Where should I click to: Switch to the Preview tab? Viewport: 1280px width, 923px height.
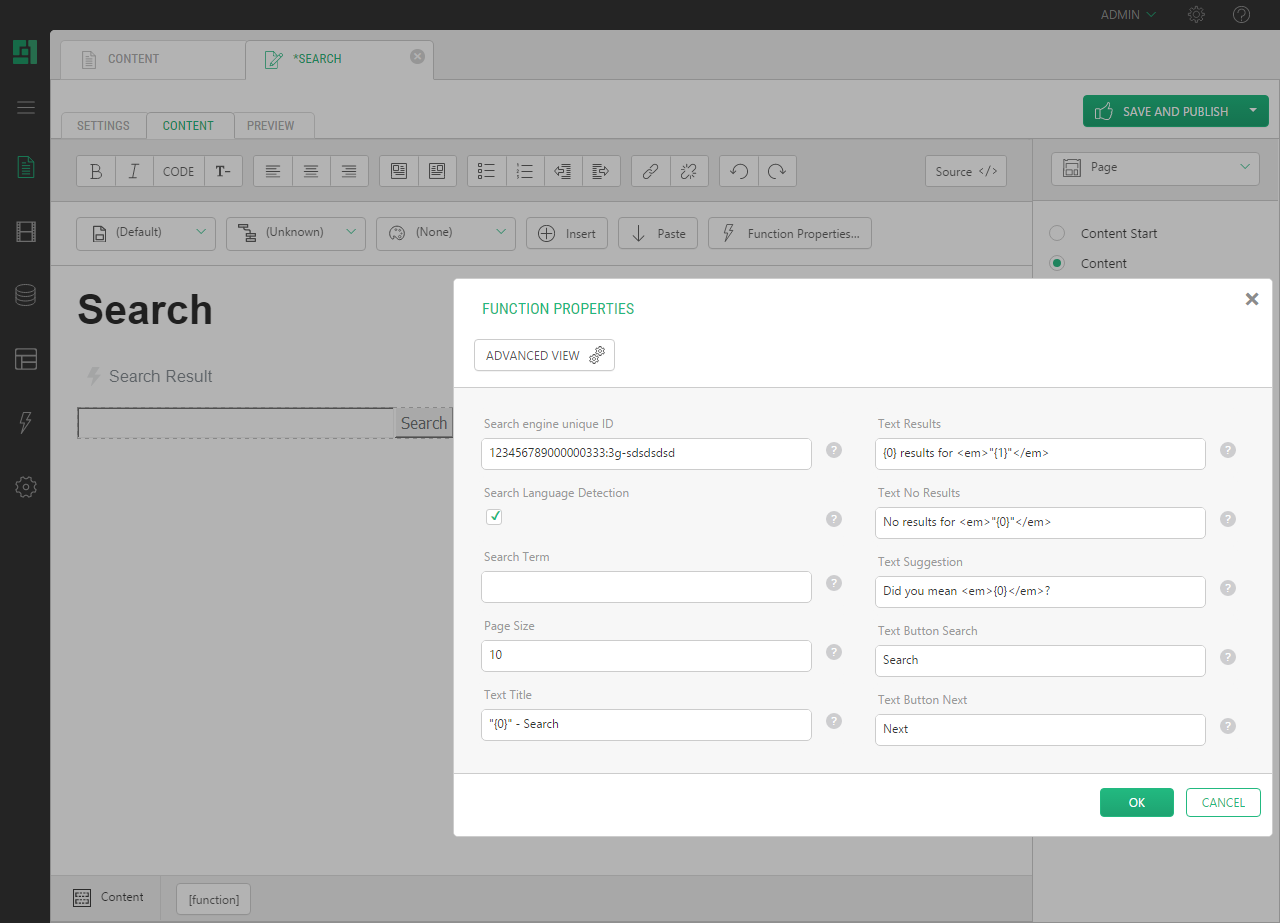point(271,126)
